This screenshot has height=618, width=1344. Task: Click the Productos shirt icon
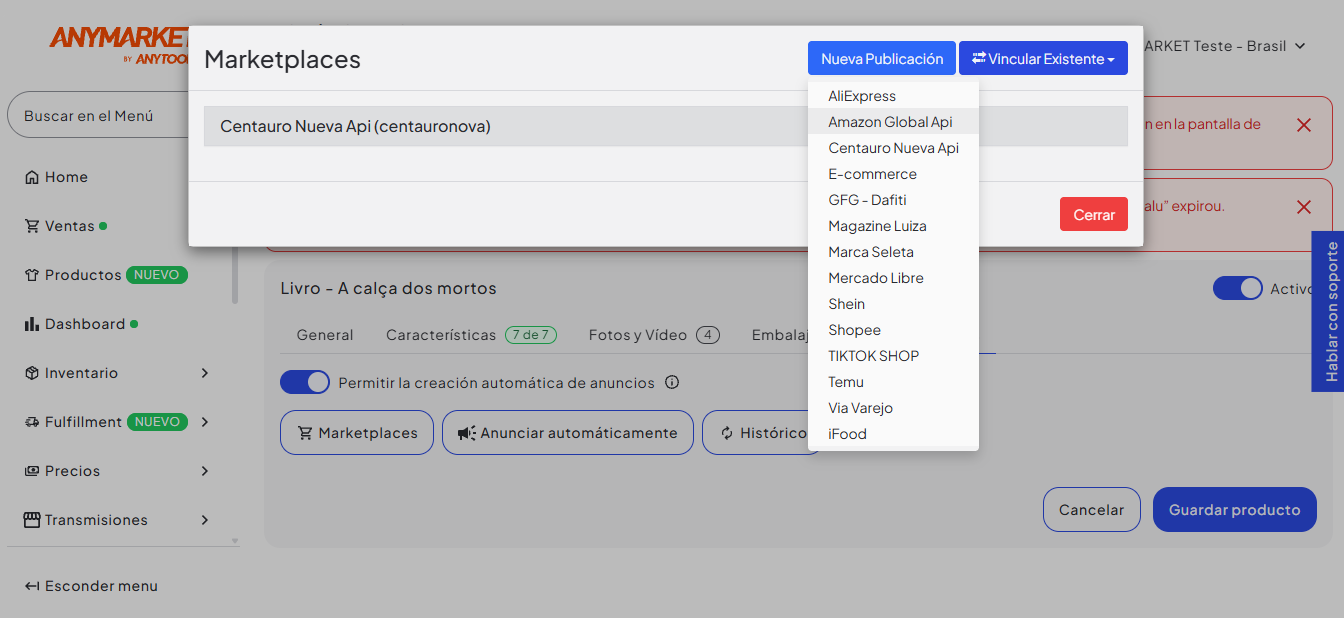32,275
